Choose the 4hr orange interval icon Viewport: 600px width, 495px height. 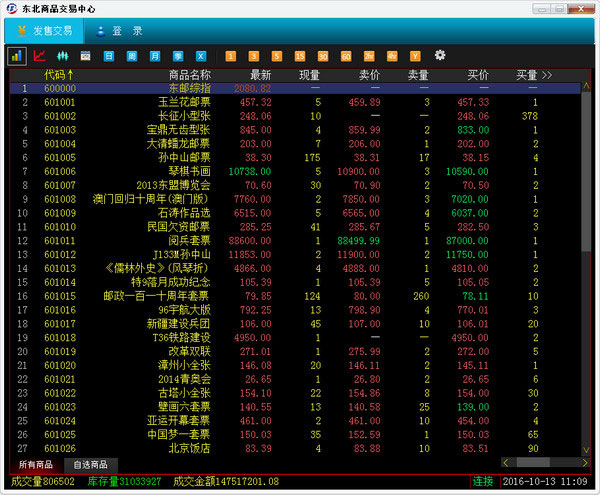click(392, 56)
